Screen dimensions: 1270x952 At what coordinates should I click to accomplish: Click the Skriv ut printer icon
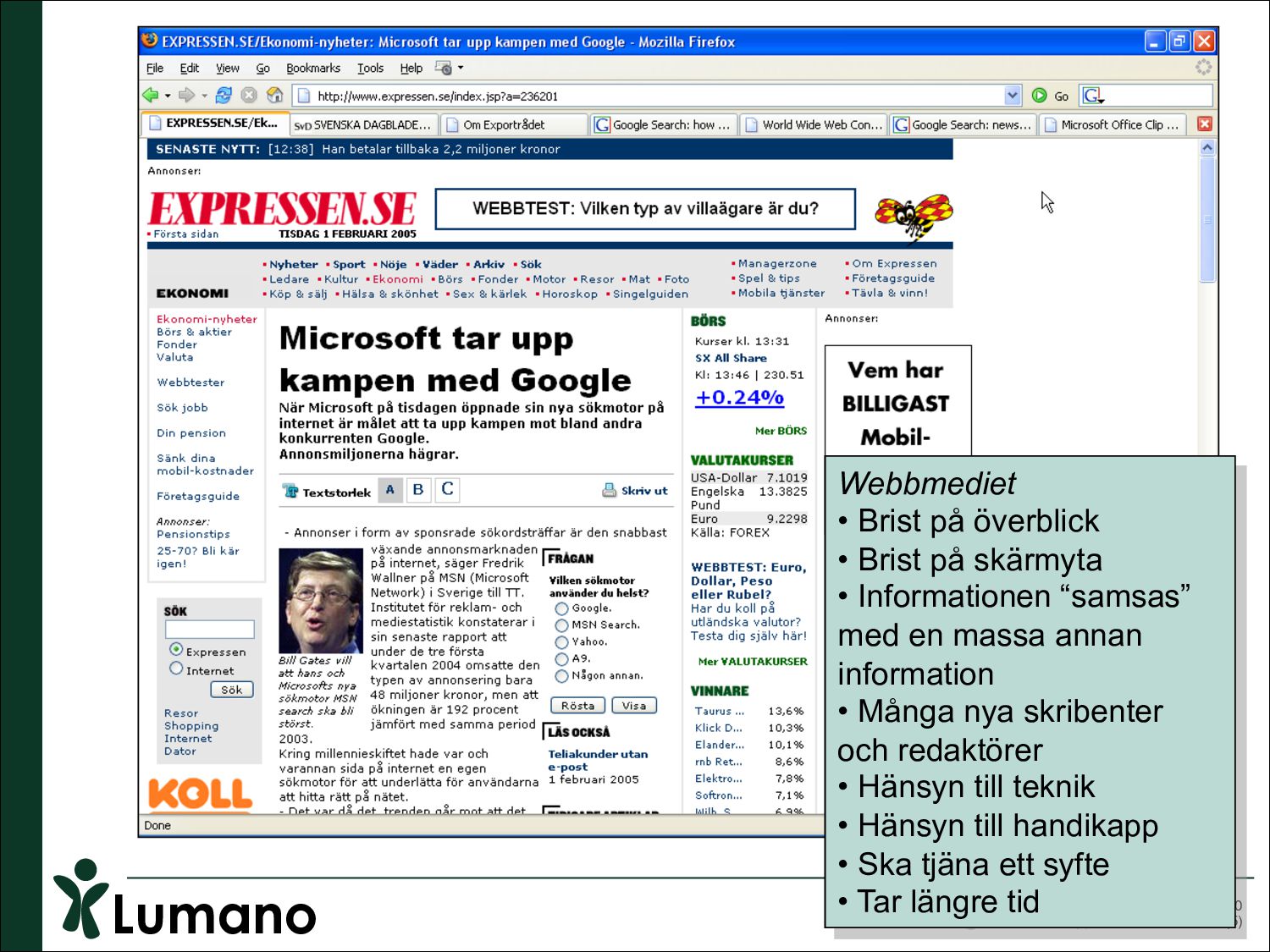tap(609, 490)
